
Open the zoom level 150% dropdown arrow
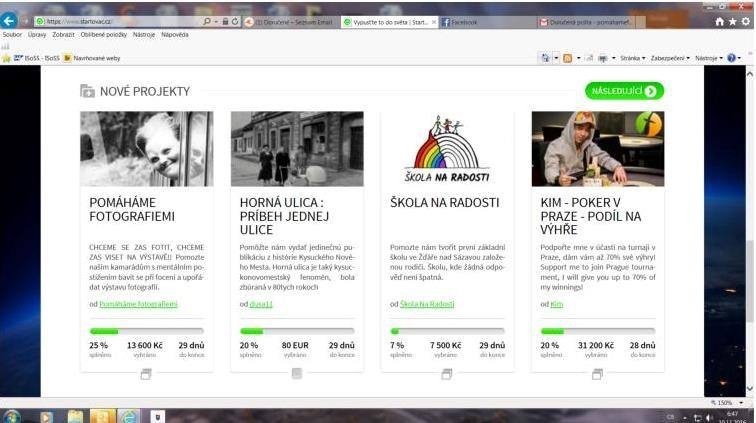click(x=742, y=402)
